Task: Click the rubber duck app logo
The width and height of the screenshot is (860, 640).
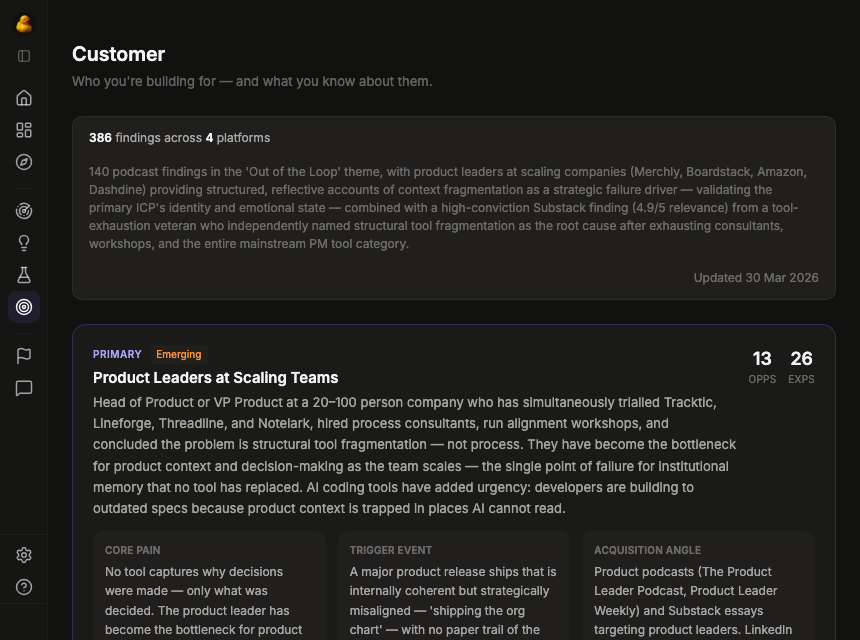Action: click(x=24, y=23)
